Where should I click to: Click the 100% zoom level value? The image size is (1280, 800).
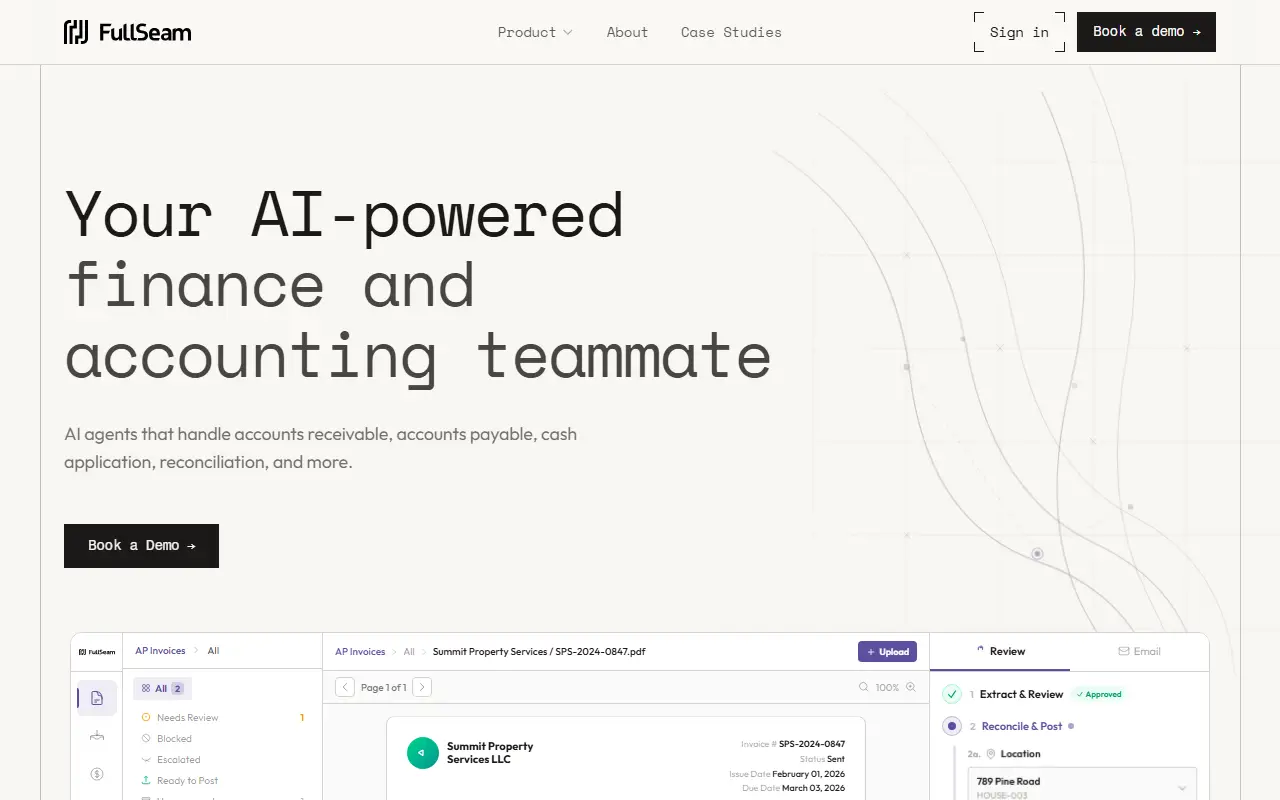click(x=887, y=687)
